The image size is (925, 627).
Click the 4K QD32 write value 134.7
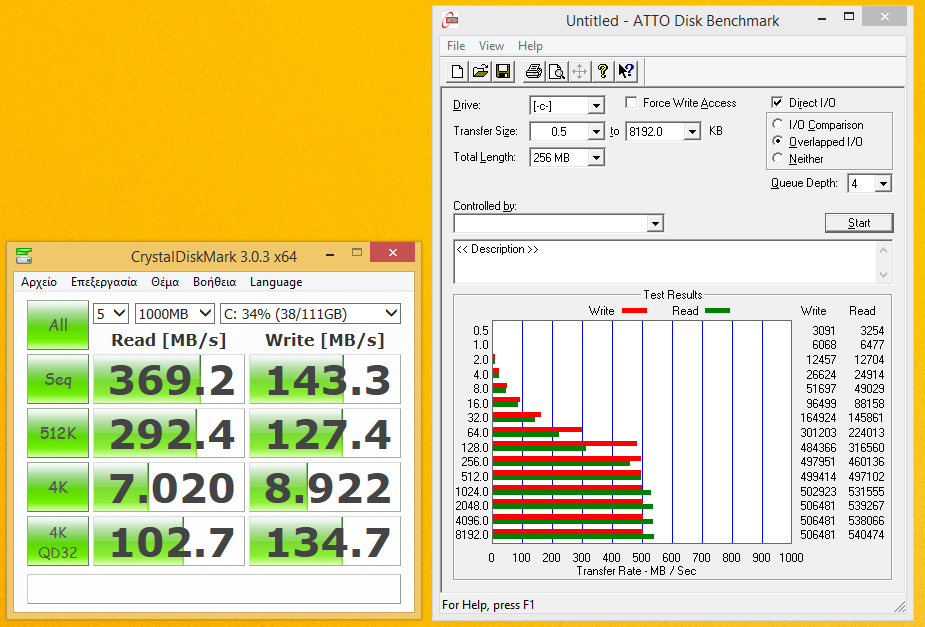click(325, 541)
